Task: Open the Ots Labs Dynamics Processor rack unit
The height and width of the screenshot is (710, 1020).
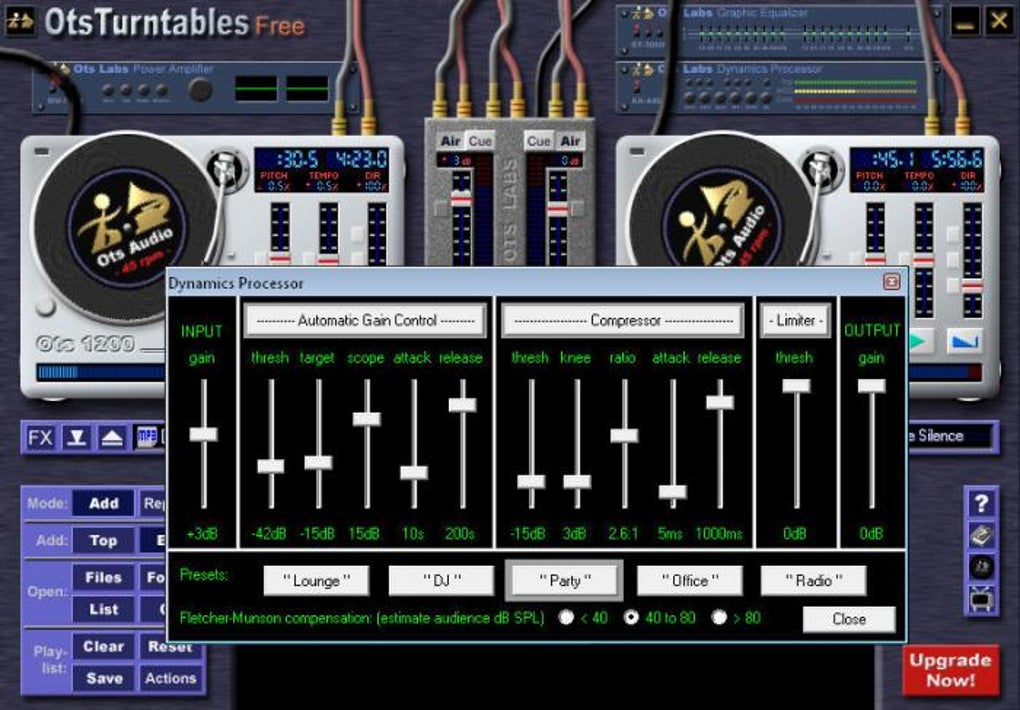Action: [x=777, y=87]
